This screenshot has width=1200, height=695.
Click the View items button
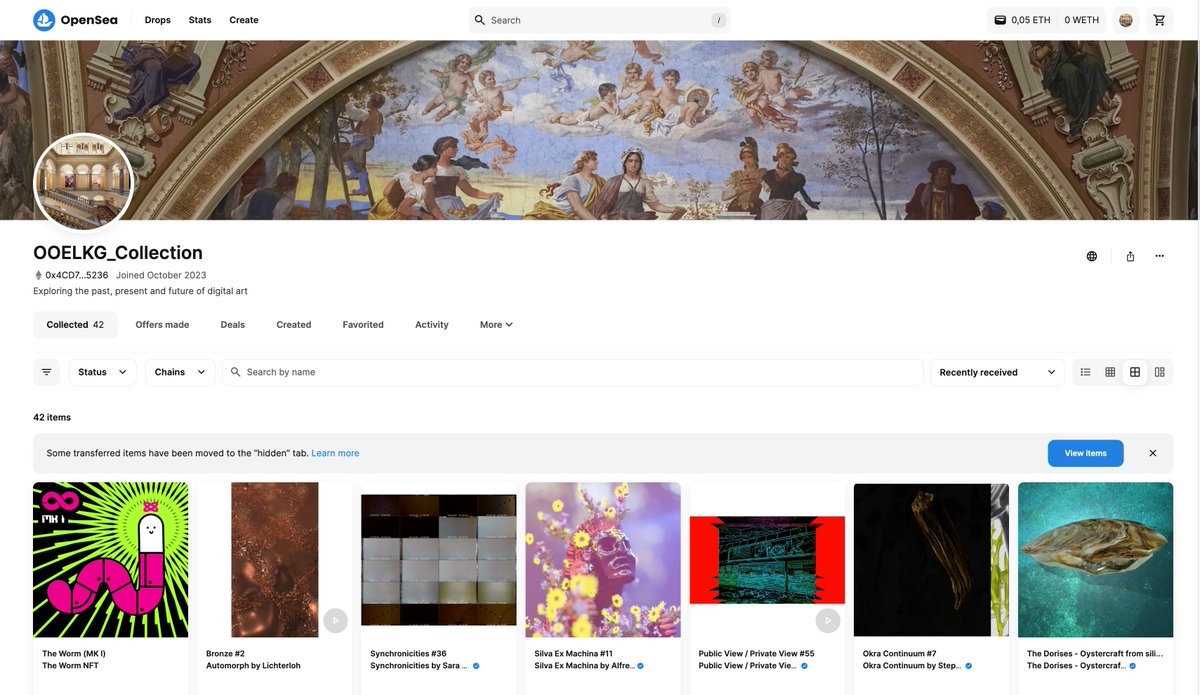pos(1085,453)
